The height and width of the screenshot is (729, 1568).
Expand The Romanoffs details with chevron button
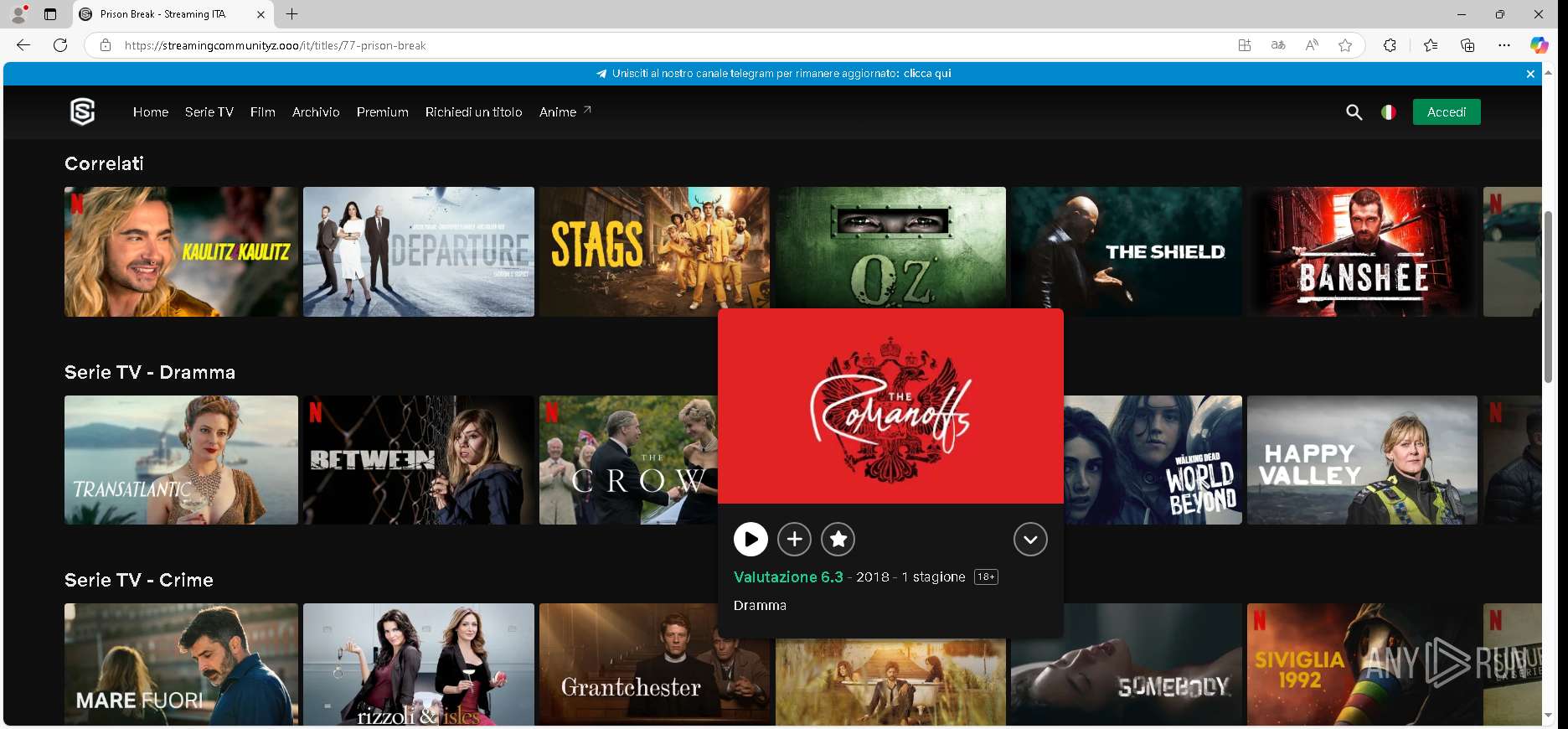click(1030, 540)
